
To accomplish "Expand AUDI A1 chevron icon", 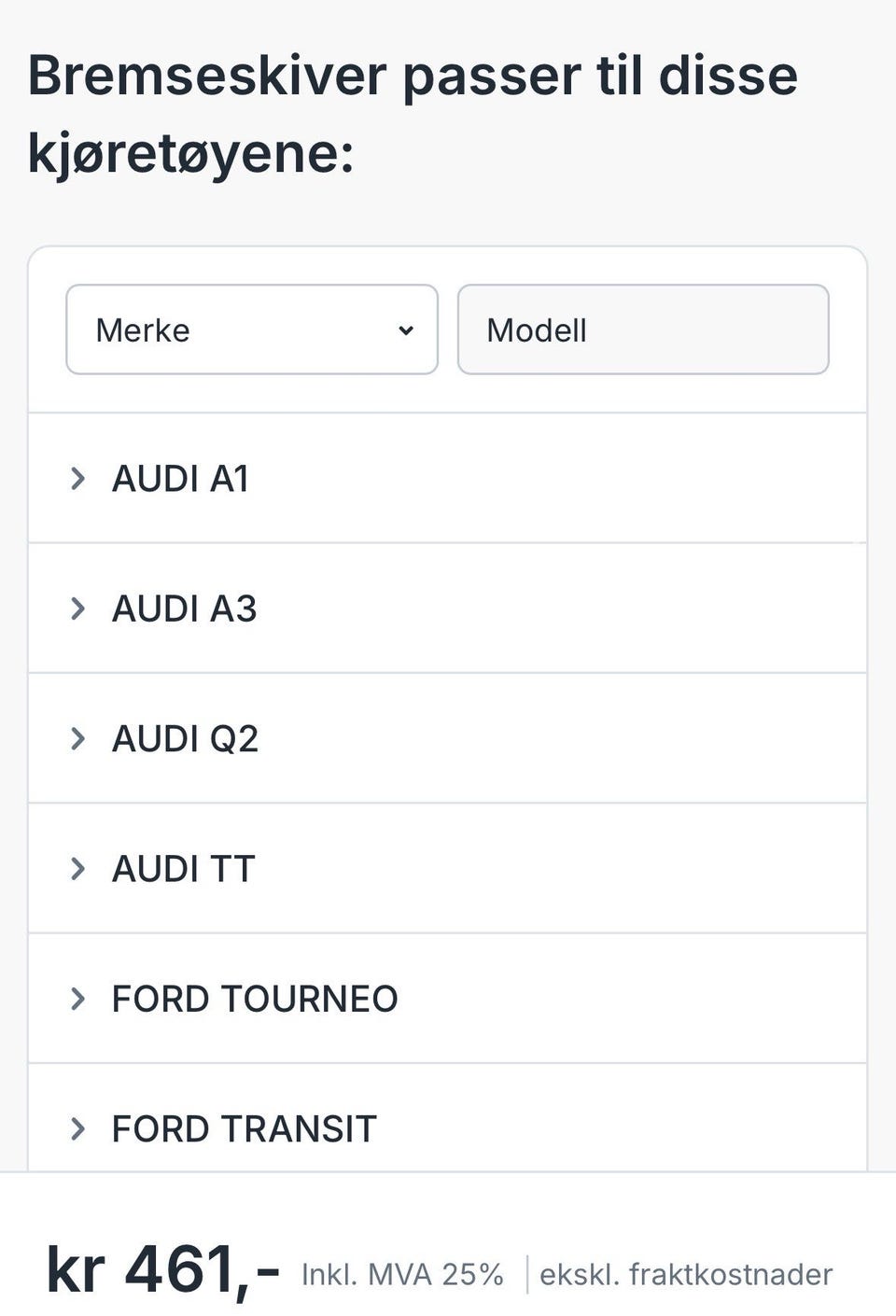I will (x=78, y=479).
